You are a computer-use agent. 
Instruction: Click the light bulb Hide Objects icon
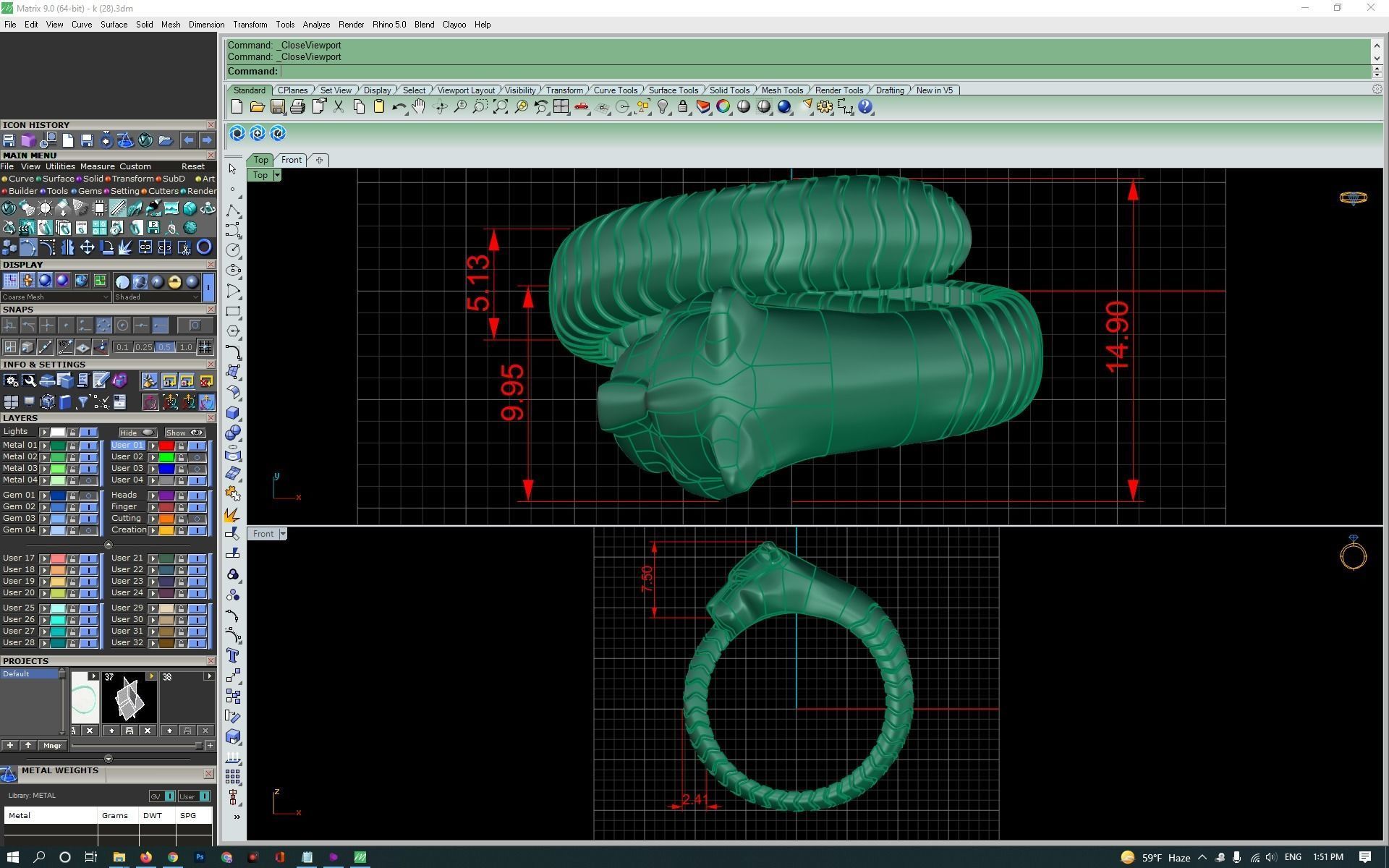coord(663,107)
